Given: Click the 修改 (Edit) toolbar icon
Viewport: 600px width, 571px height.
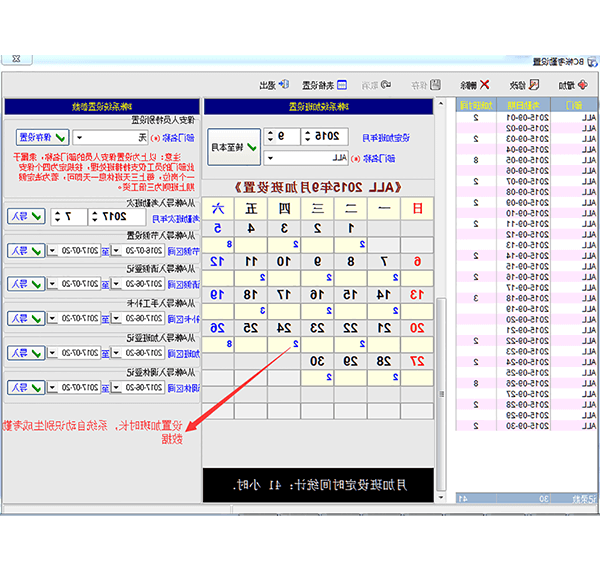Looking at the screenshot, I should pos(522,86).
